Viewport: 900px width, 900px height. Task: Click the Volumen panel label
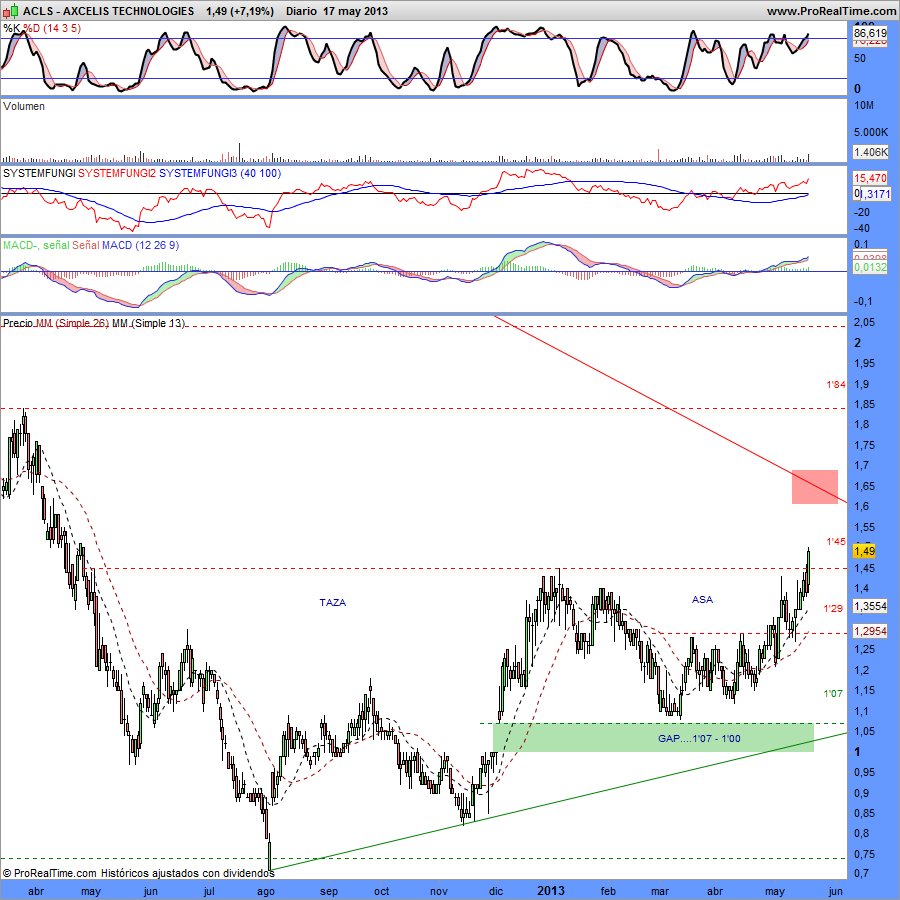pyautogui.click(x=24, y=106)
